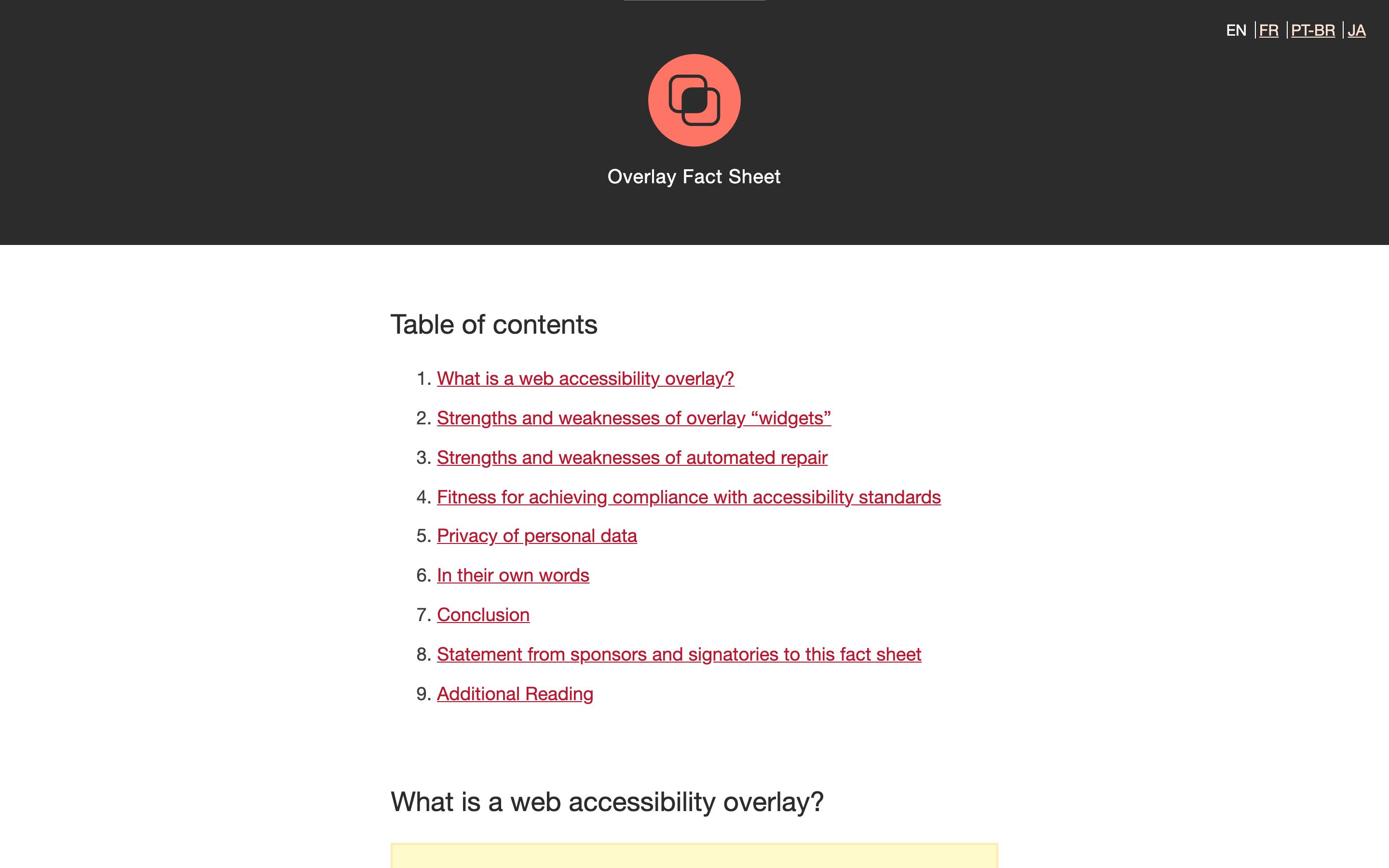Navigate to Fitness for achieving compliance section

[x=689, y=496]
